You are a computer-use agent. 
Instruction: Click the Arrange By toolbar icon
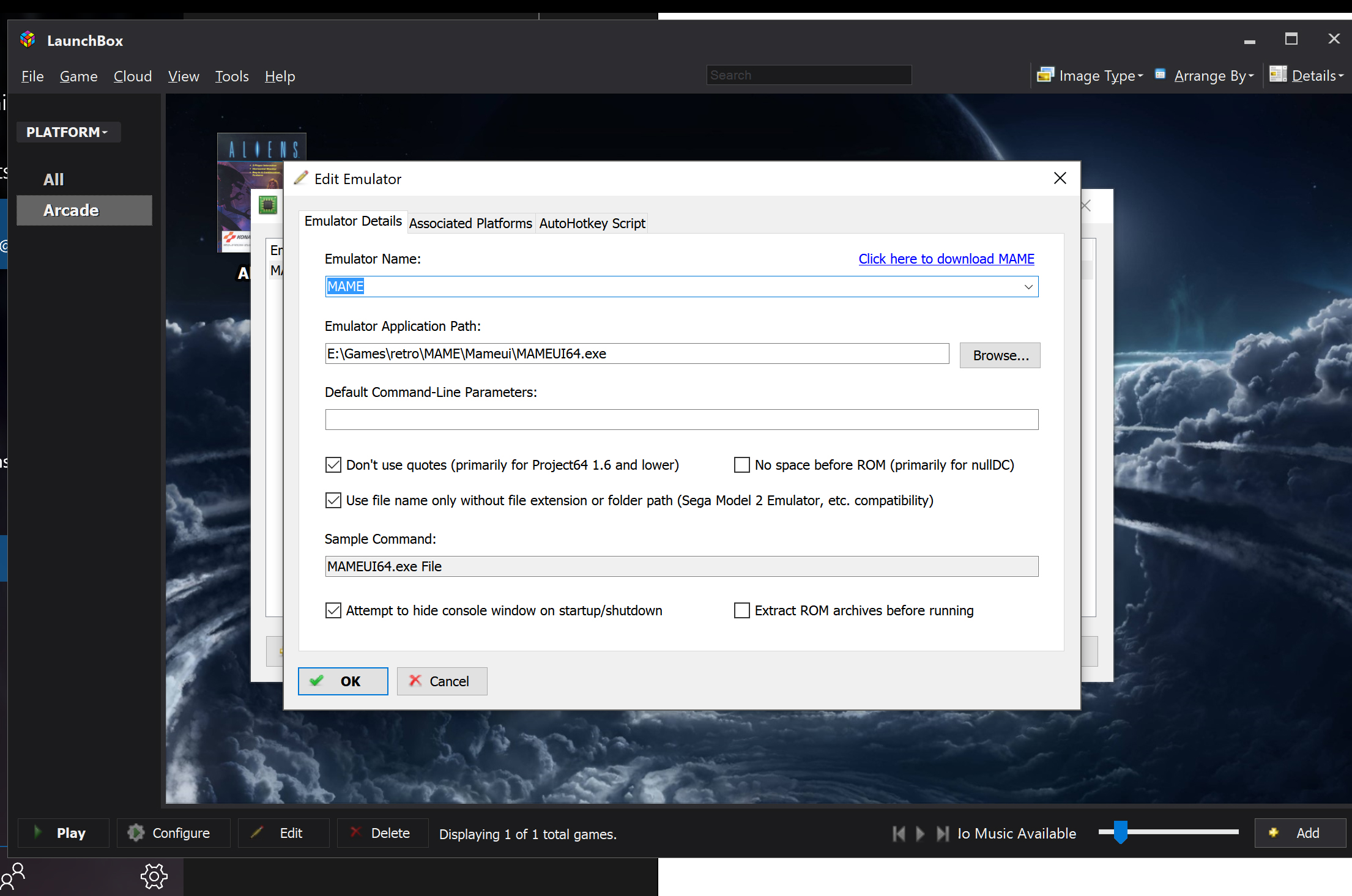[1160, 74]
